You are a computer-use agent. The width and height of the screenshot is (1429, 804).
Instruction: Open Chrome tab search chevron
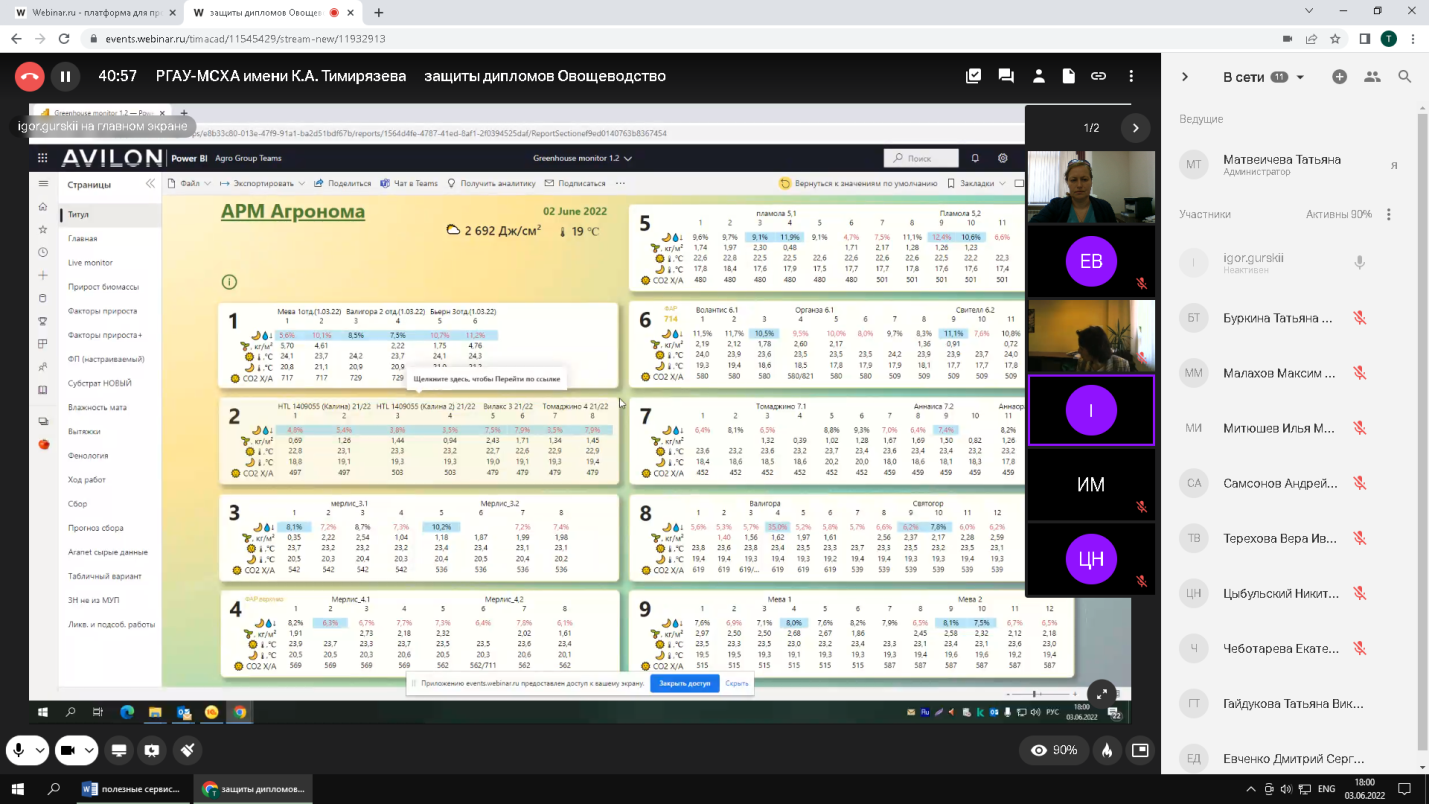click(1311, 11)
